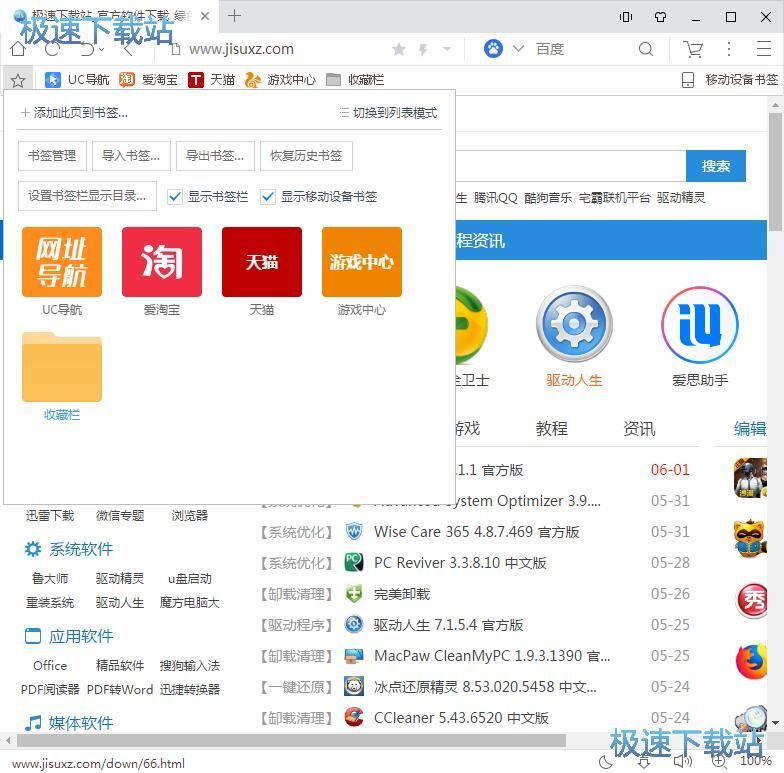Run search with magnifier icon
The image size is (784, 773).
click(x=646, y=49)
